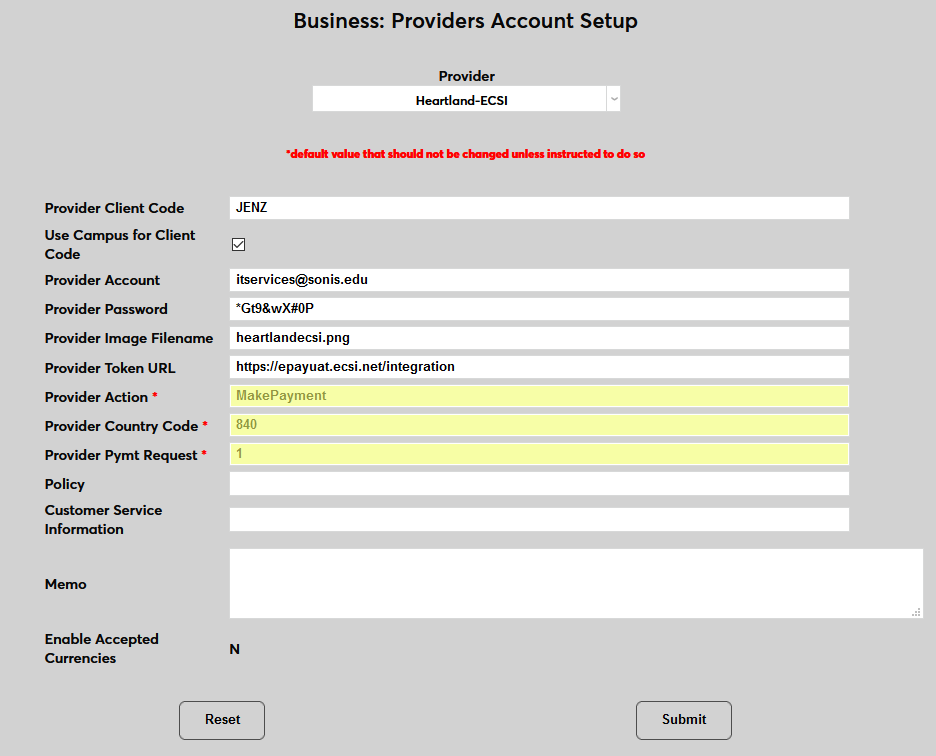
Task: Click the Use Campus for Client Code label
Action: [120, 244]
